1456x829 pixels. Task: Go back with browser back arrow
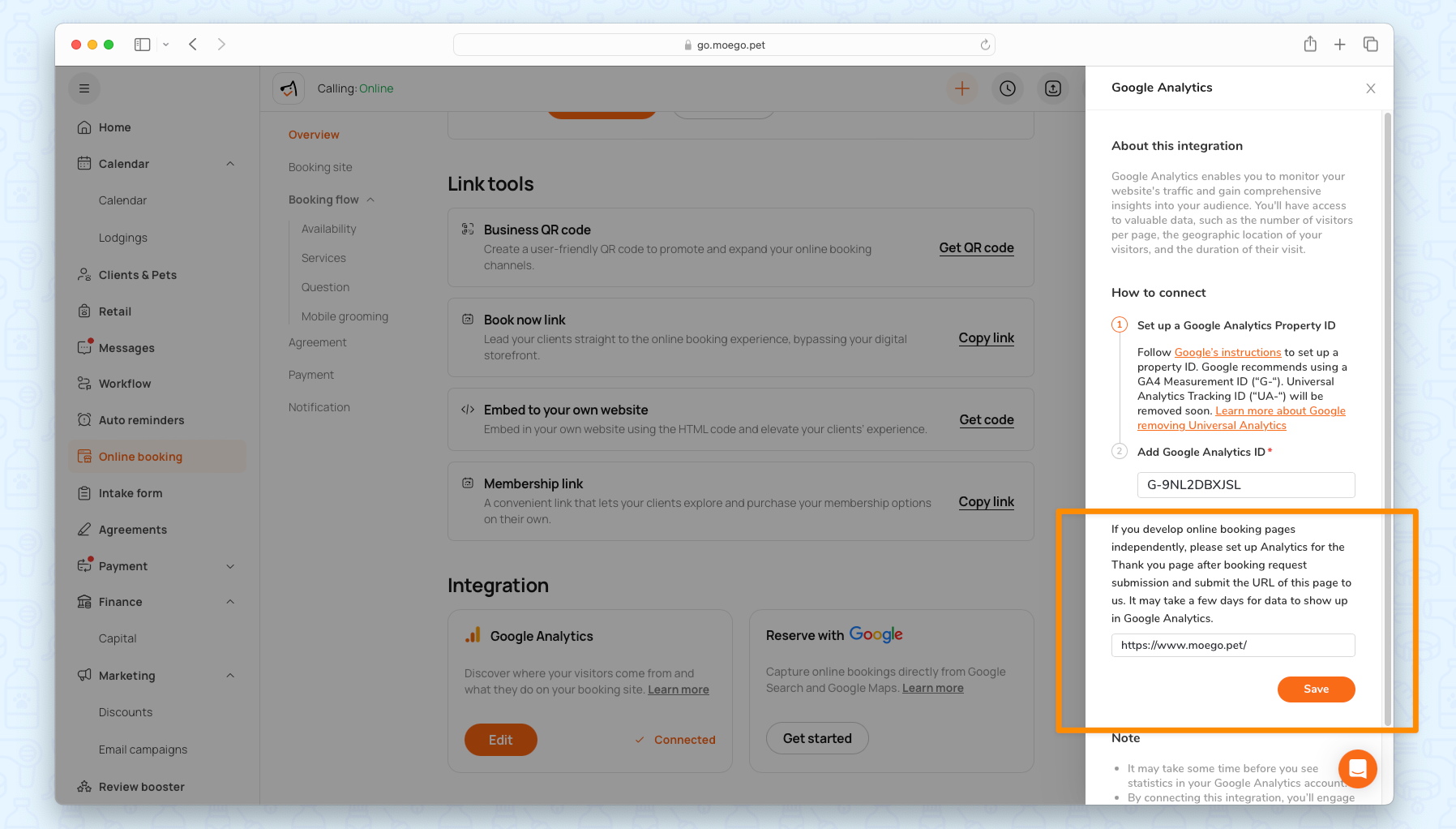pos(193,45)
